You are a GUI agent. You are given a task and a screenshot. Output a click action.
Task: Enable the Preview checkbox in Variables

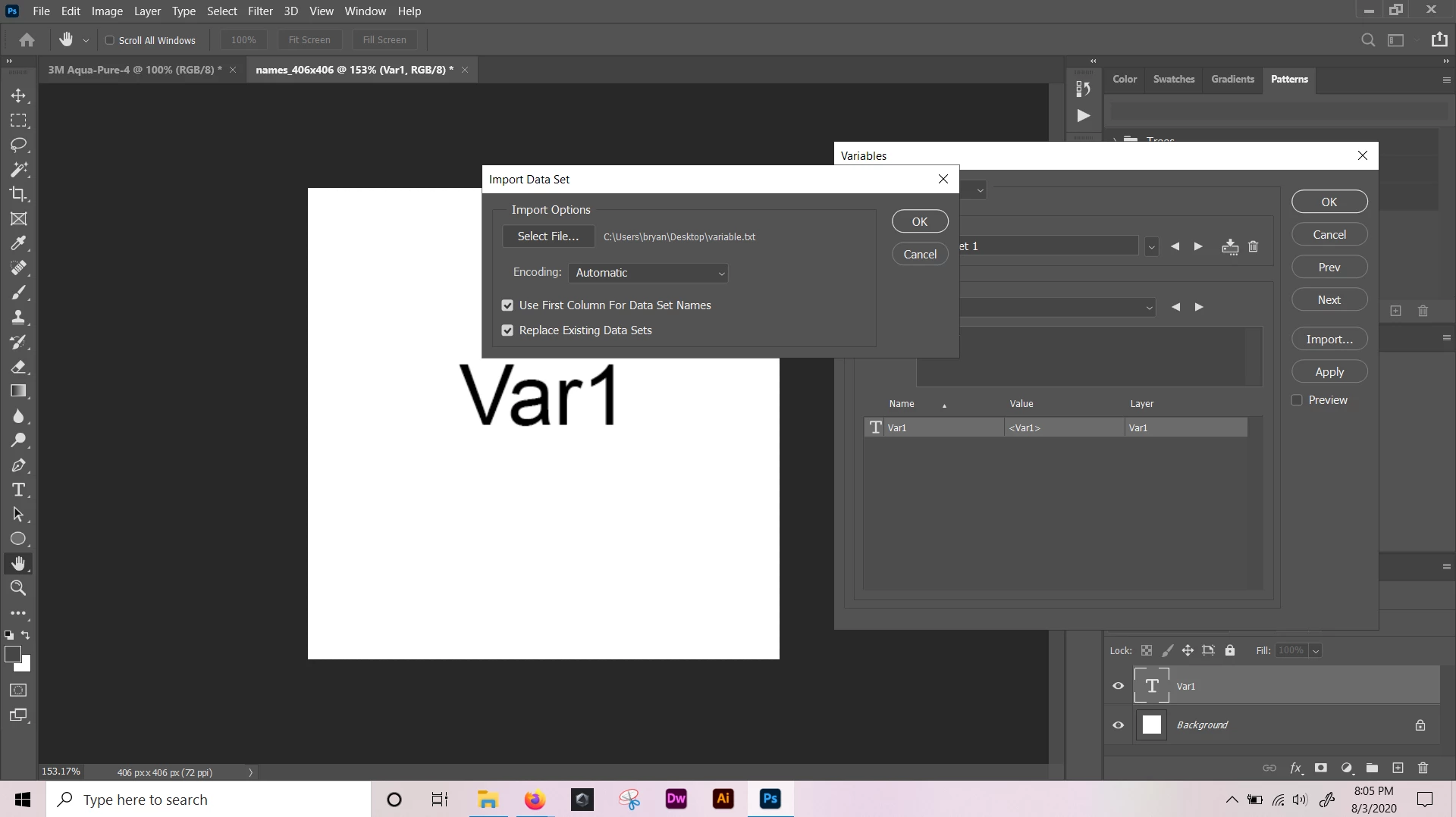coord(1297,400)
